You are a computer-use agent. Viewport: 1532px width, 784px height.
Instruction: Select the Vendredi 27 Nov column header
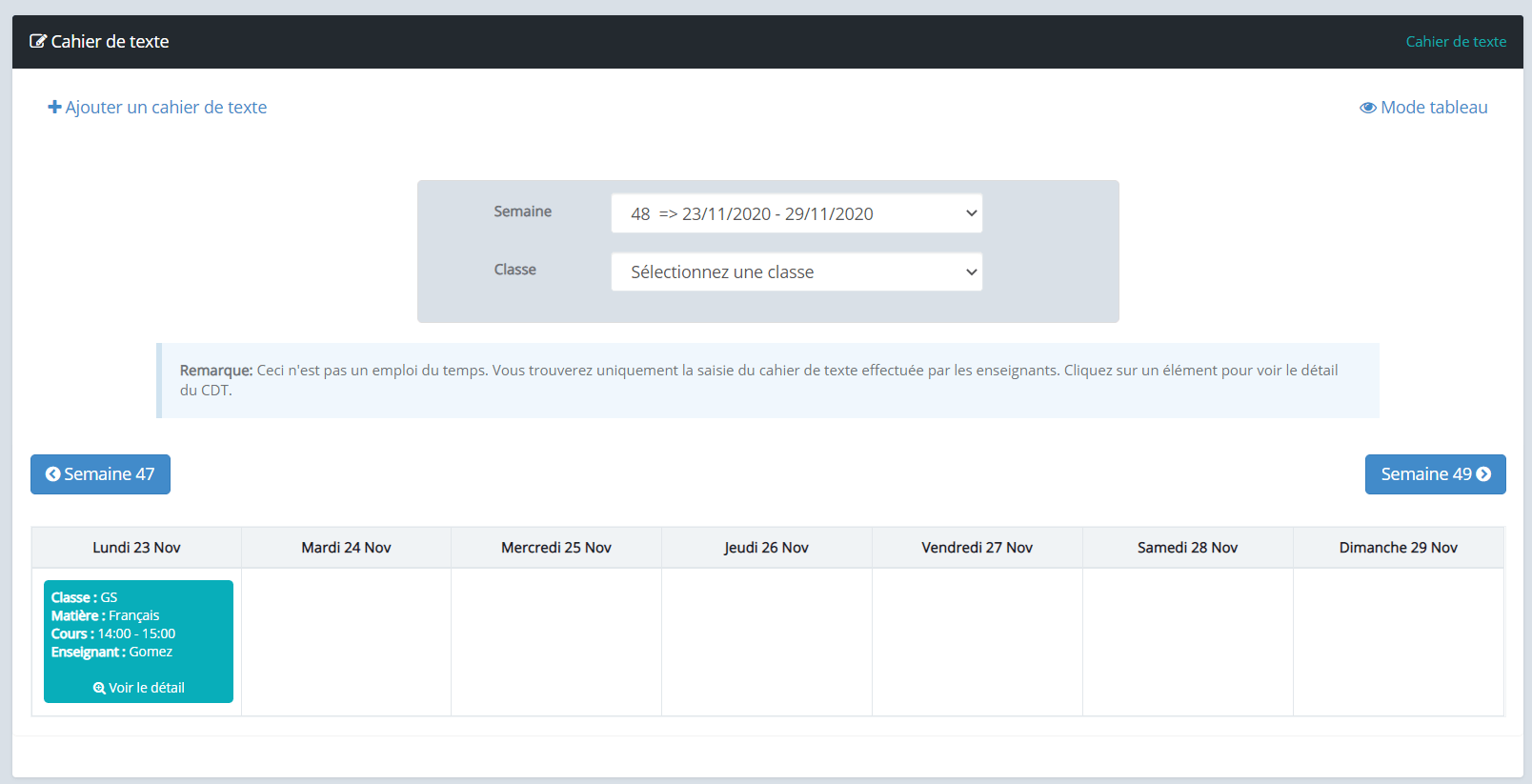(977, 548)
